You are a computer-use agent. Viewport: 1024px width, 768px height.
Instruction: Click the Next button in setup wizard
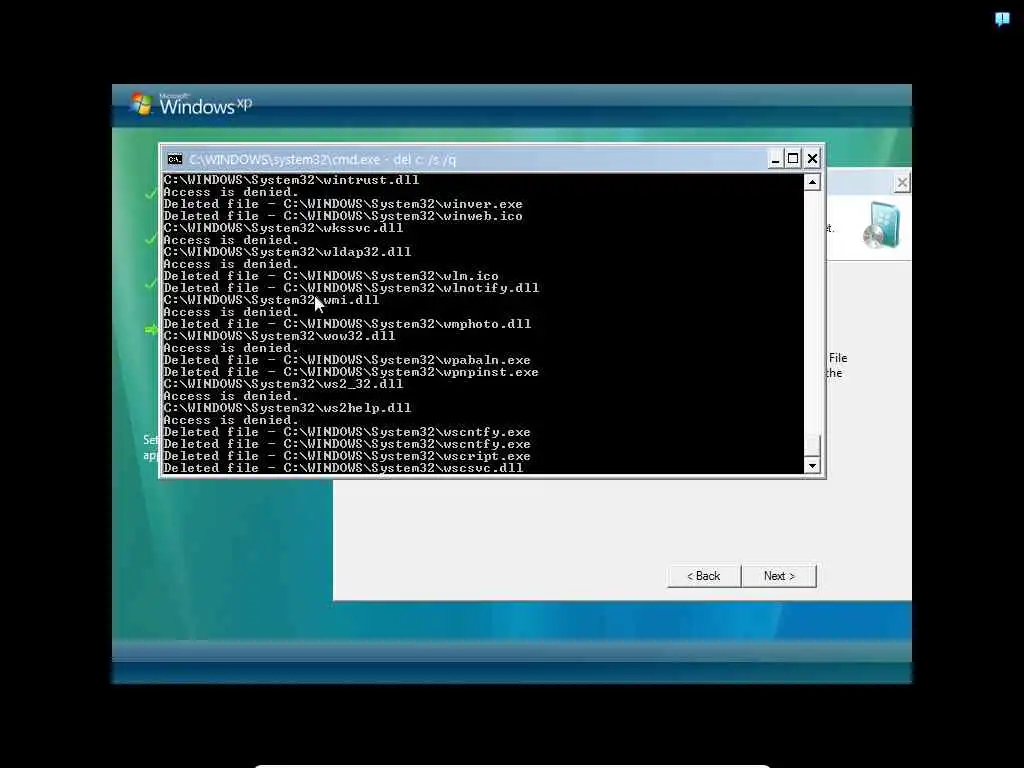(x=779, y=576)
